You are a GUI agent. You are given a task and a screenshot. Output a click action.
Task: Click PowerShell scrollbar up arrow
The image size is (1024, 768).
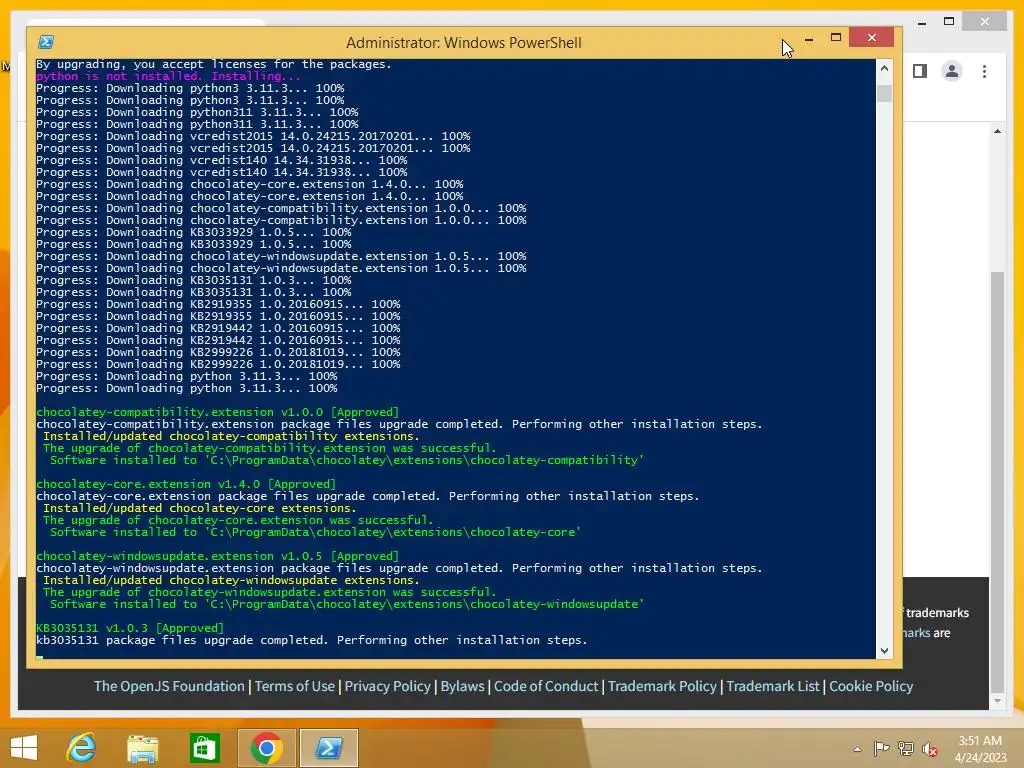(x=884, y=68)
